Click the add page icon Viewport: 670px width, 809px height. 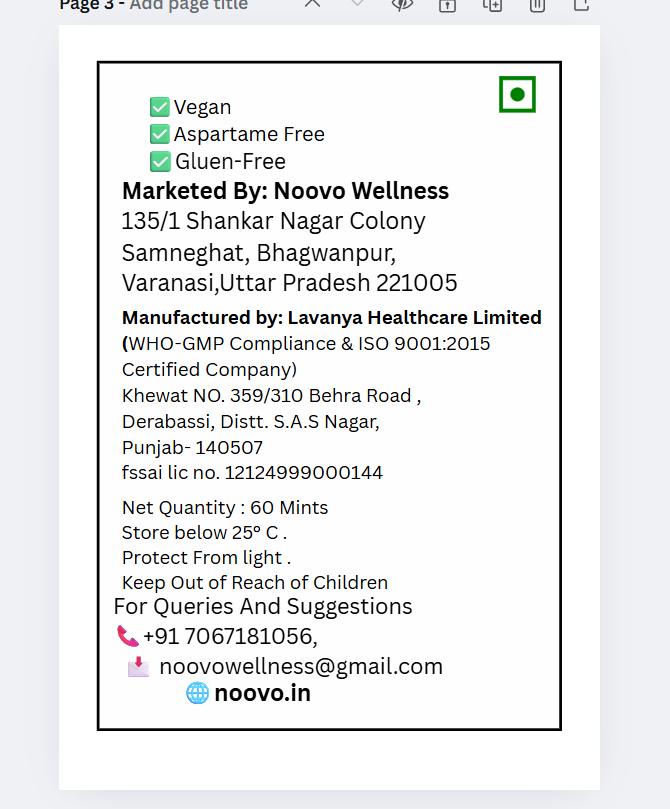(x=581, y=5)
